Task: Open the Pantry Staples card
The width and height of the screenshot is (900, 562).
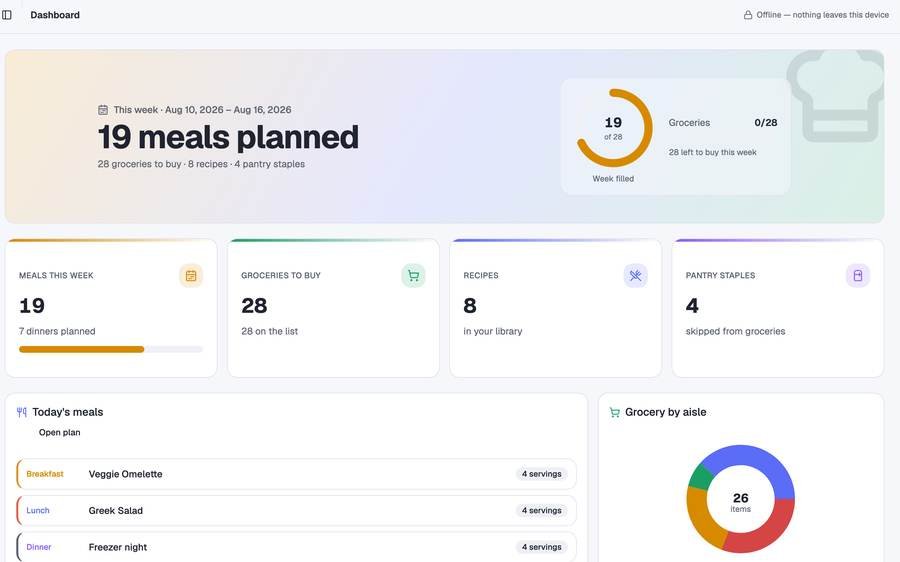Action: pos(778,308)
